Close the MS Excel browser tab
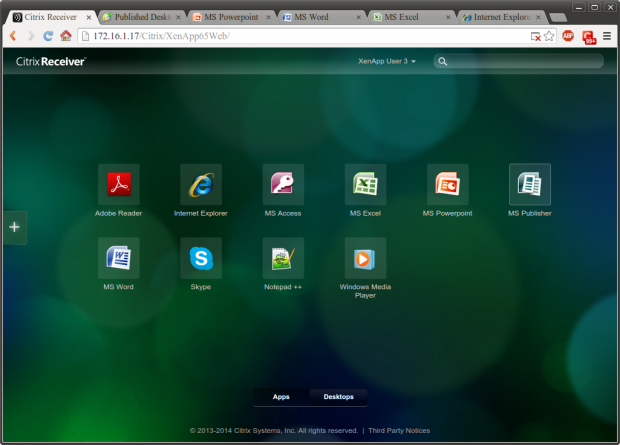 coord(448,17)
